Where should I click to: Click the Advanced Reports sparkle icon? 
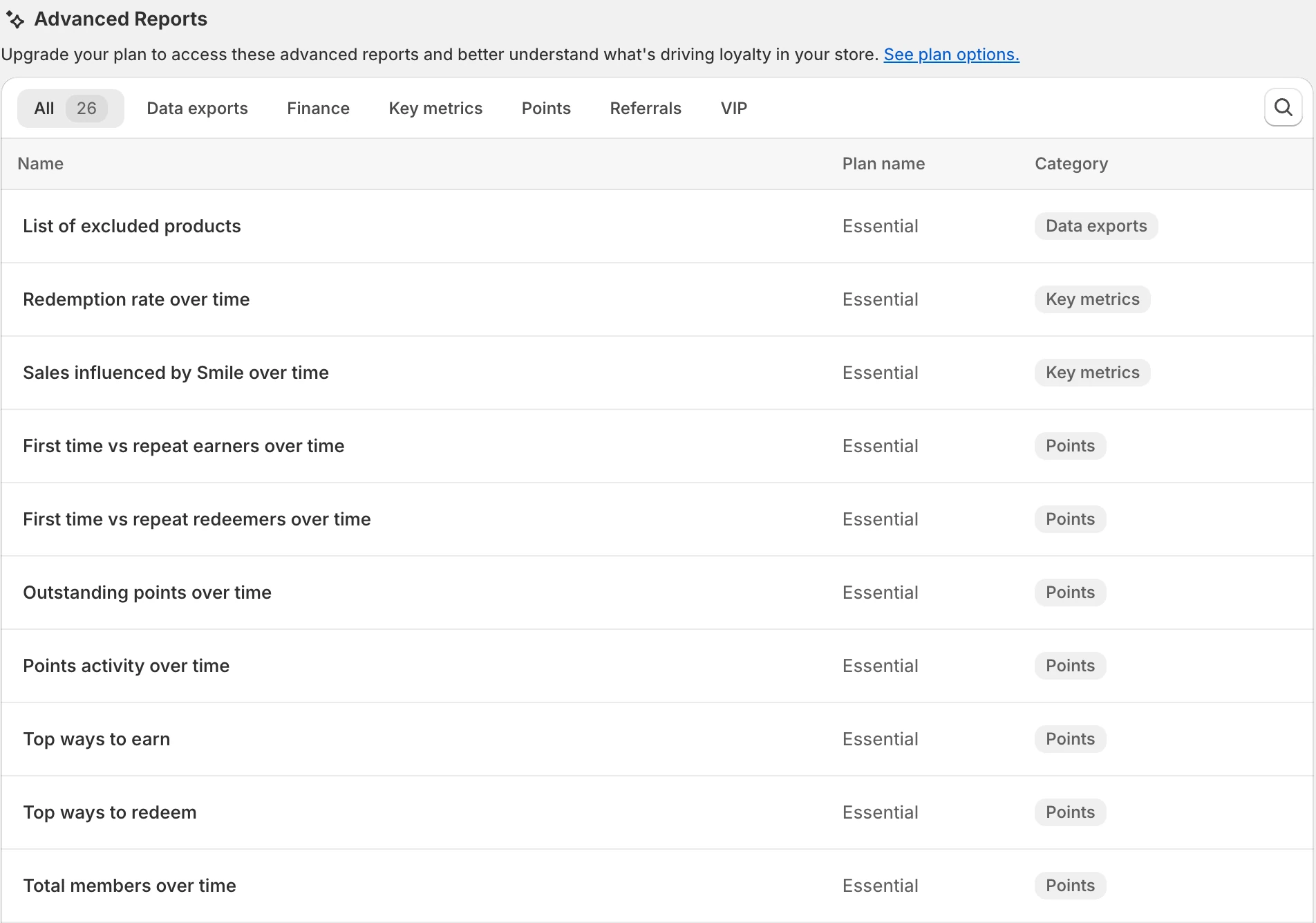pyautogui.click(x=15, y=20)
